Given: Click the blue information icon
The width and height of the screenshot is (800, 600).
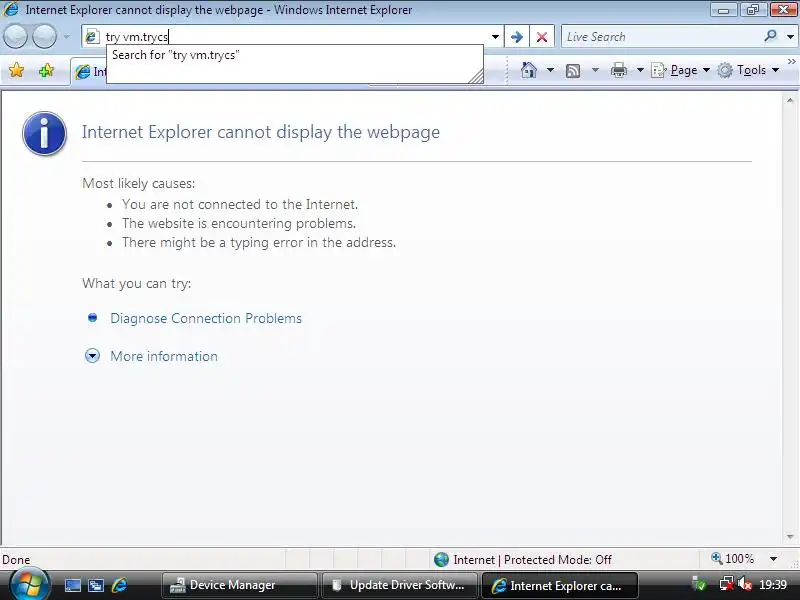Looking at the screenshot, I should (x=44, y=134).
